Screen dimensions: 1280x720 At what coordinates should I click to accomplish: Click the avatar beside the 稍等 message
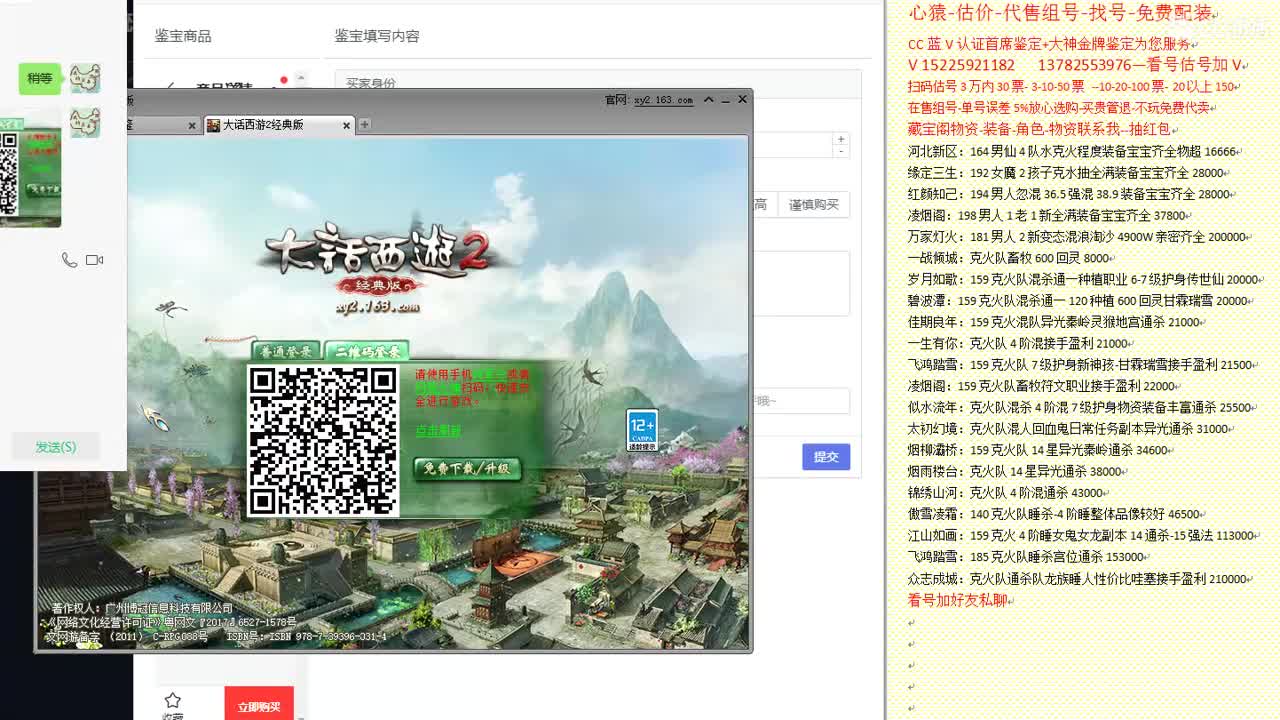click(85, 78)
